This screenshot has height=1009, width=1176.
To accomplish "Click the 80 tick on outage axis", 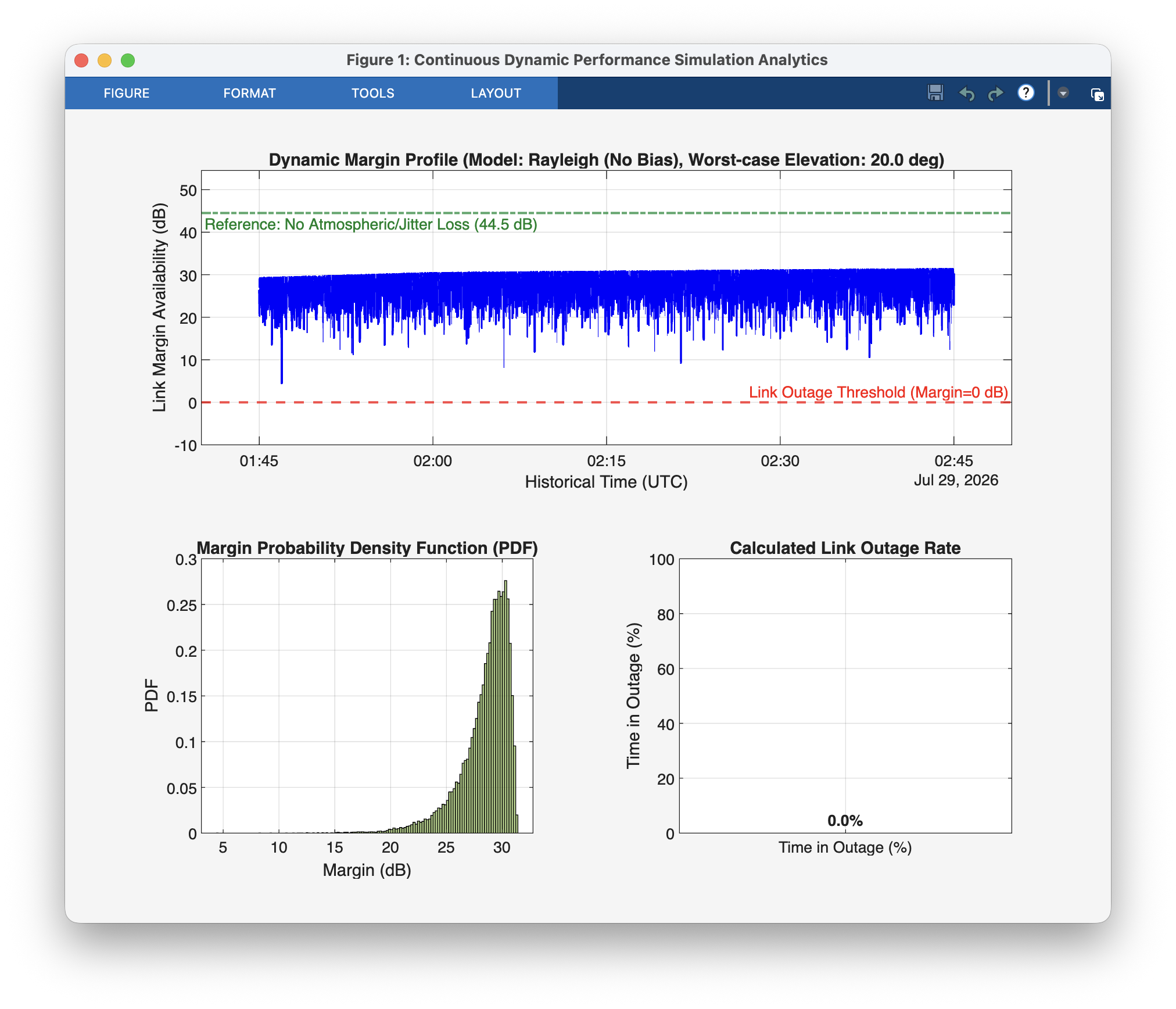I will pos(665,615).
